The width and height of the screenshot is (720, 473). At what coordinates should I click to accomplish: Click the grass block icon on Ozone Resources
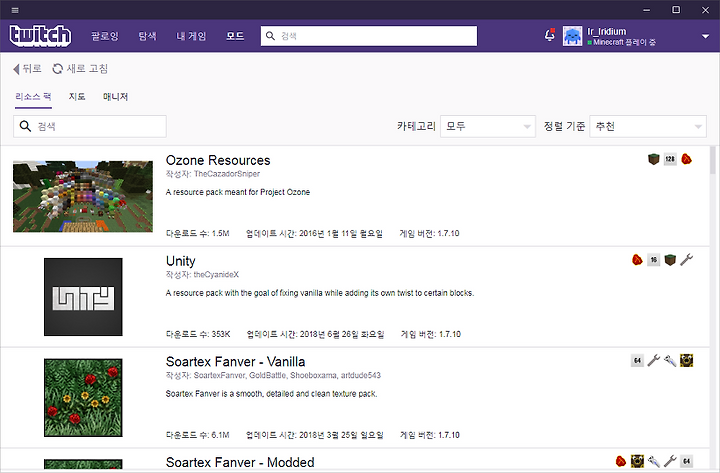653,159
